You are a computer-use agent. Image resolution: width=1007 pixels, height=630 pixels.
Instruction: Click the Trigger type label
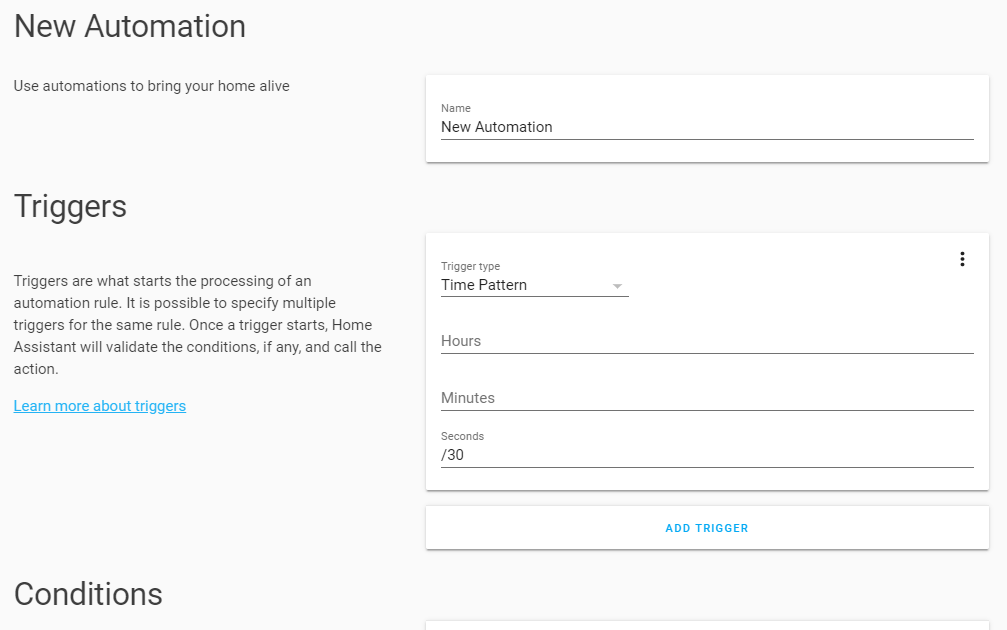click(x=471, y=266)
